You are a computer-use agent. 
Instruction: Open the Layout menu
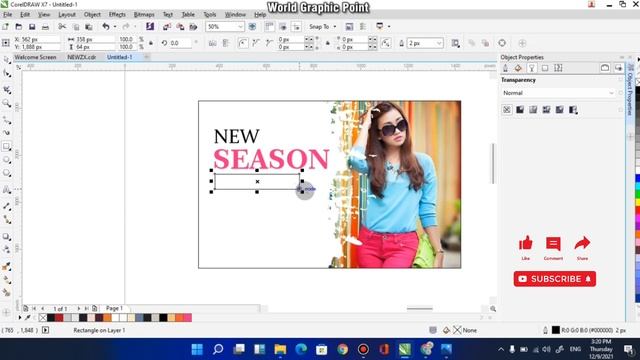(67, 14)
